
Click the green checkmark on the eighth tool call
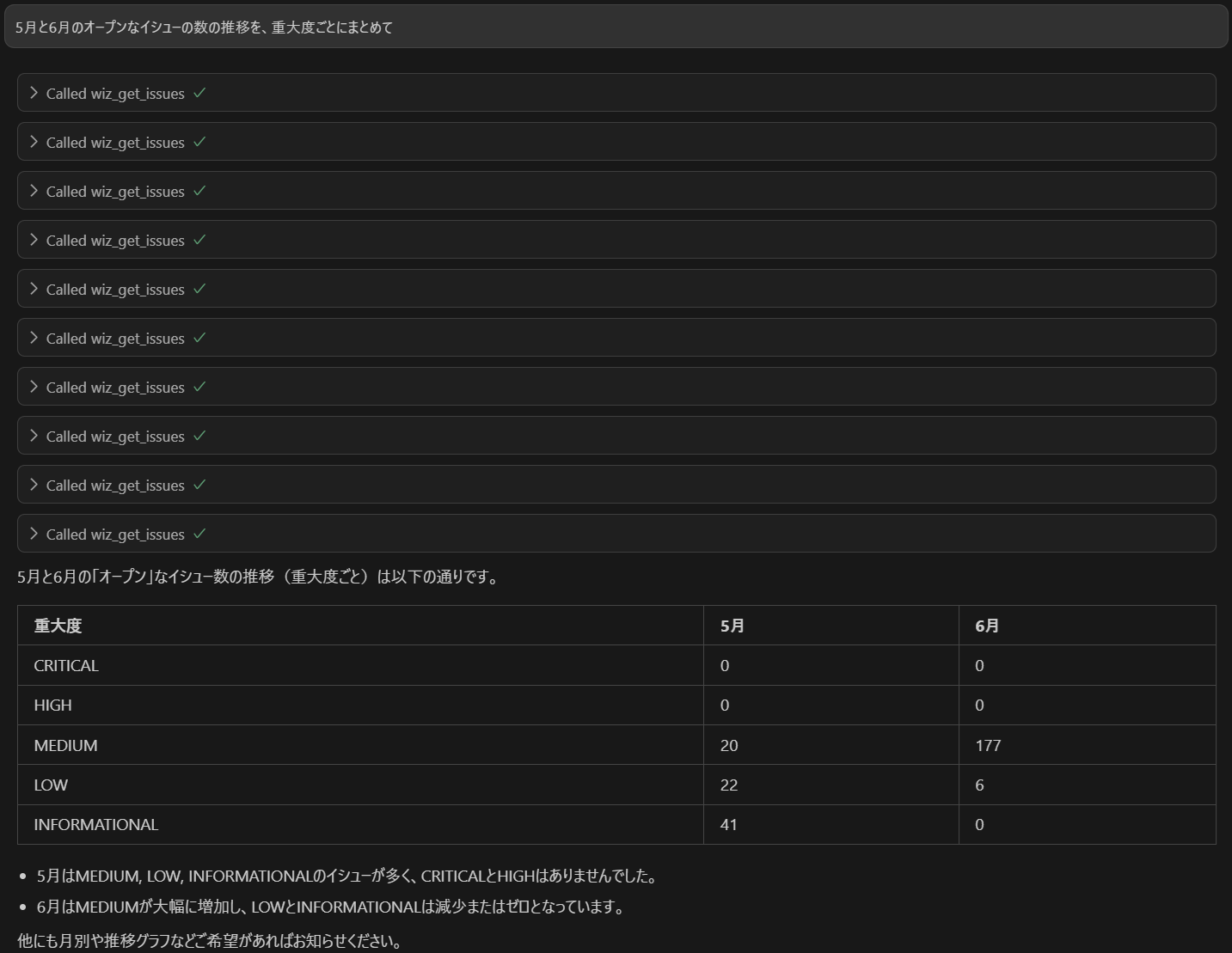(x=199, y=436)
